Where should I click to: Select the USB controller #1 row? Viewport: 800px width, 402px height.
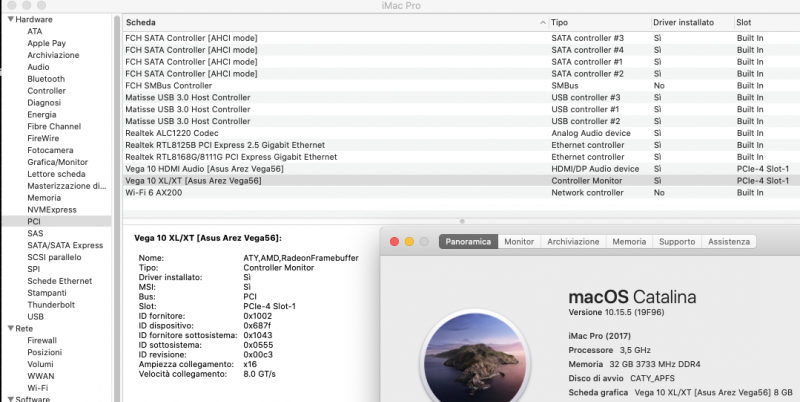pyautogui.click(x=461, y=109)
